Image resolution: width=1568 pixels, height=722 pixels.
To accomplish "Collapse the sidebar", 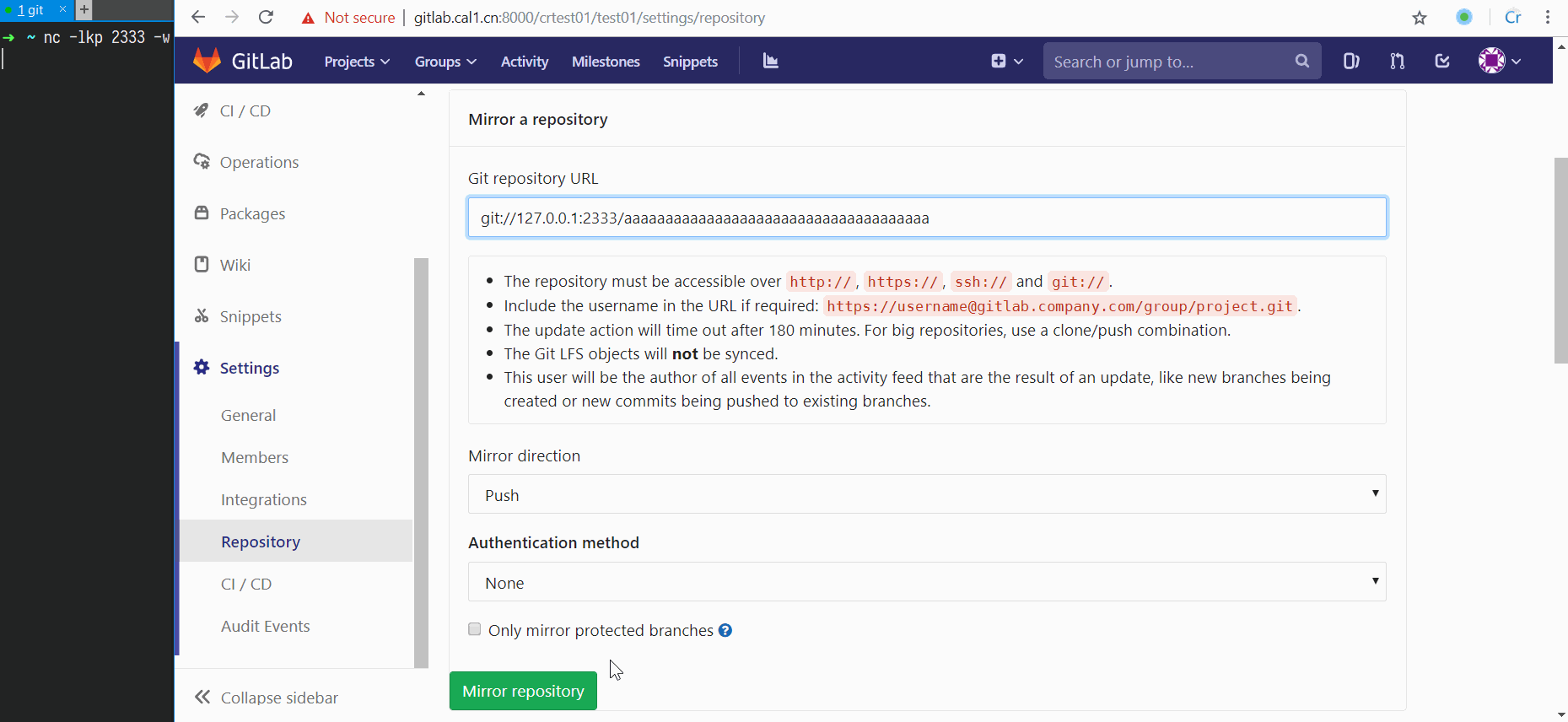I will tap(267, 698).
